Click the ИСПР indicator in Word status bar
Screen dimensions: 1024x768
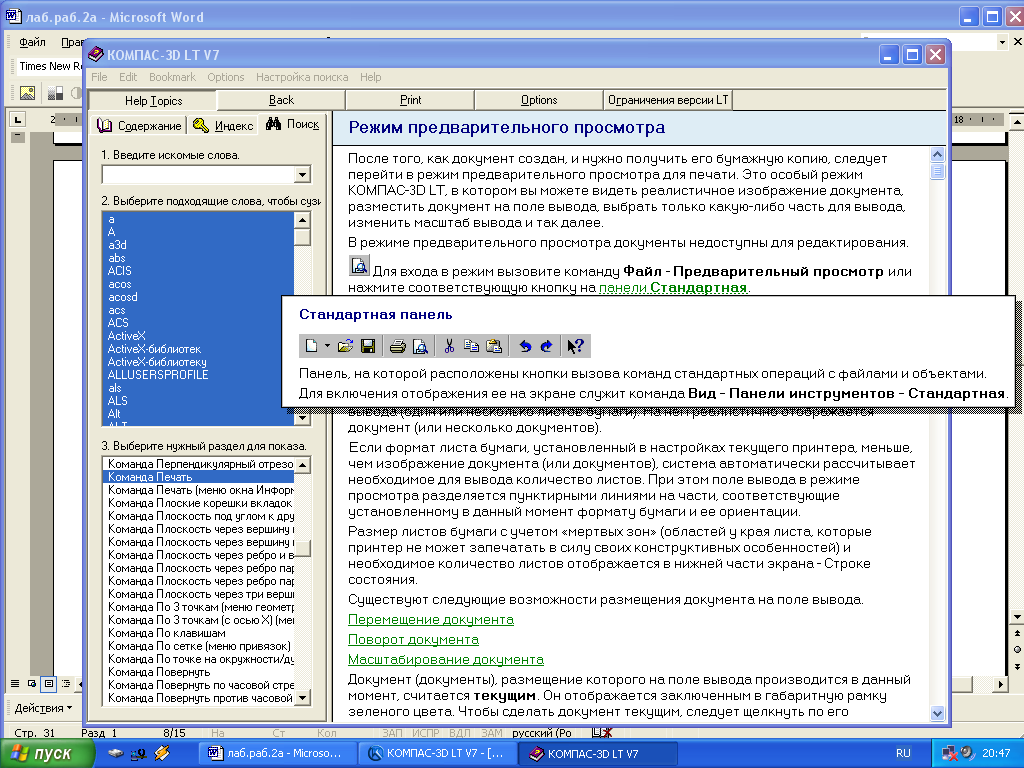[x=426, y=733]
